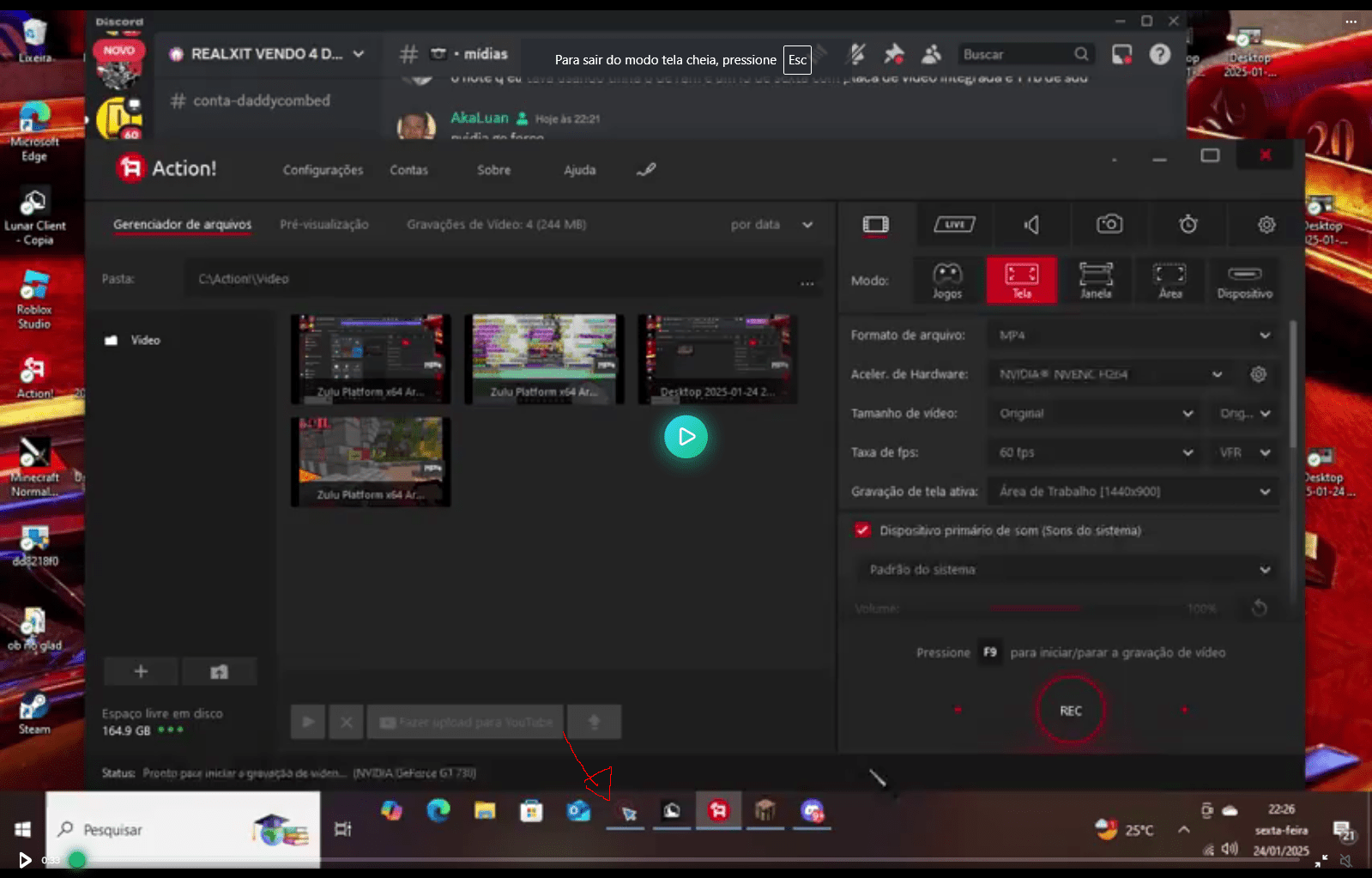Delete selected recording with X button

(x=347, y=722)
